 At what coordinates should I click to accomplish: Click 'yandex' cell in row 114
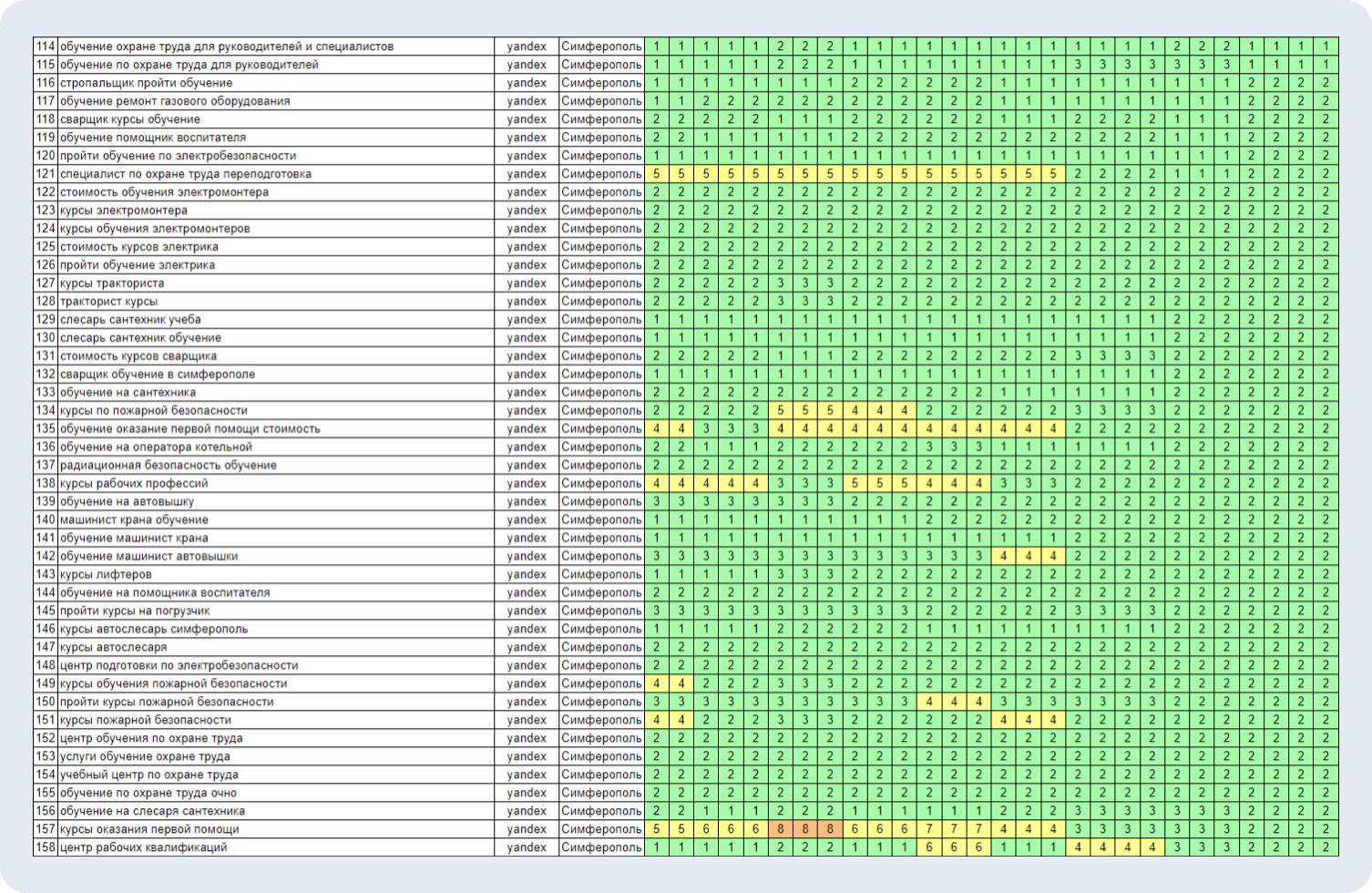[x=527, y=46]
